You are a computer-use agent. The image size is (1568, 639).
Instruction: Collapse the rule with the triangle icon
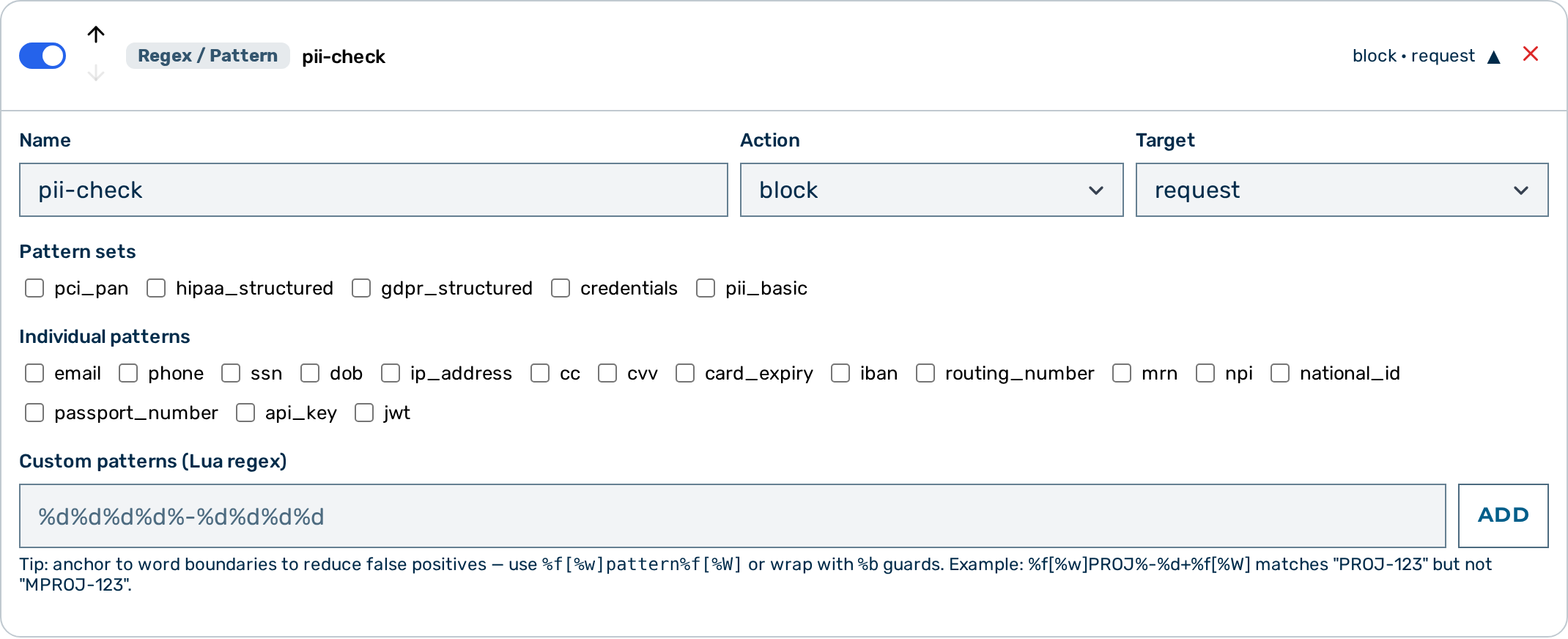1494,57
